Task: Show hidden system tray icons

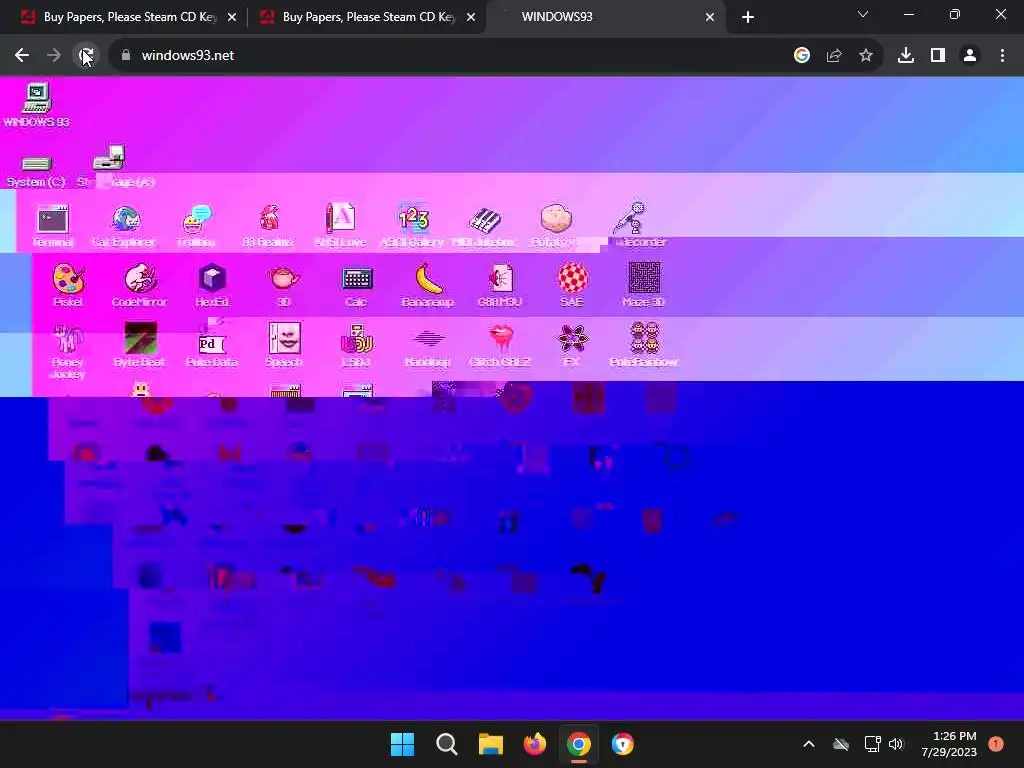Action: (808, 744)
